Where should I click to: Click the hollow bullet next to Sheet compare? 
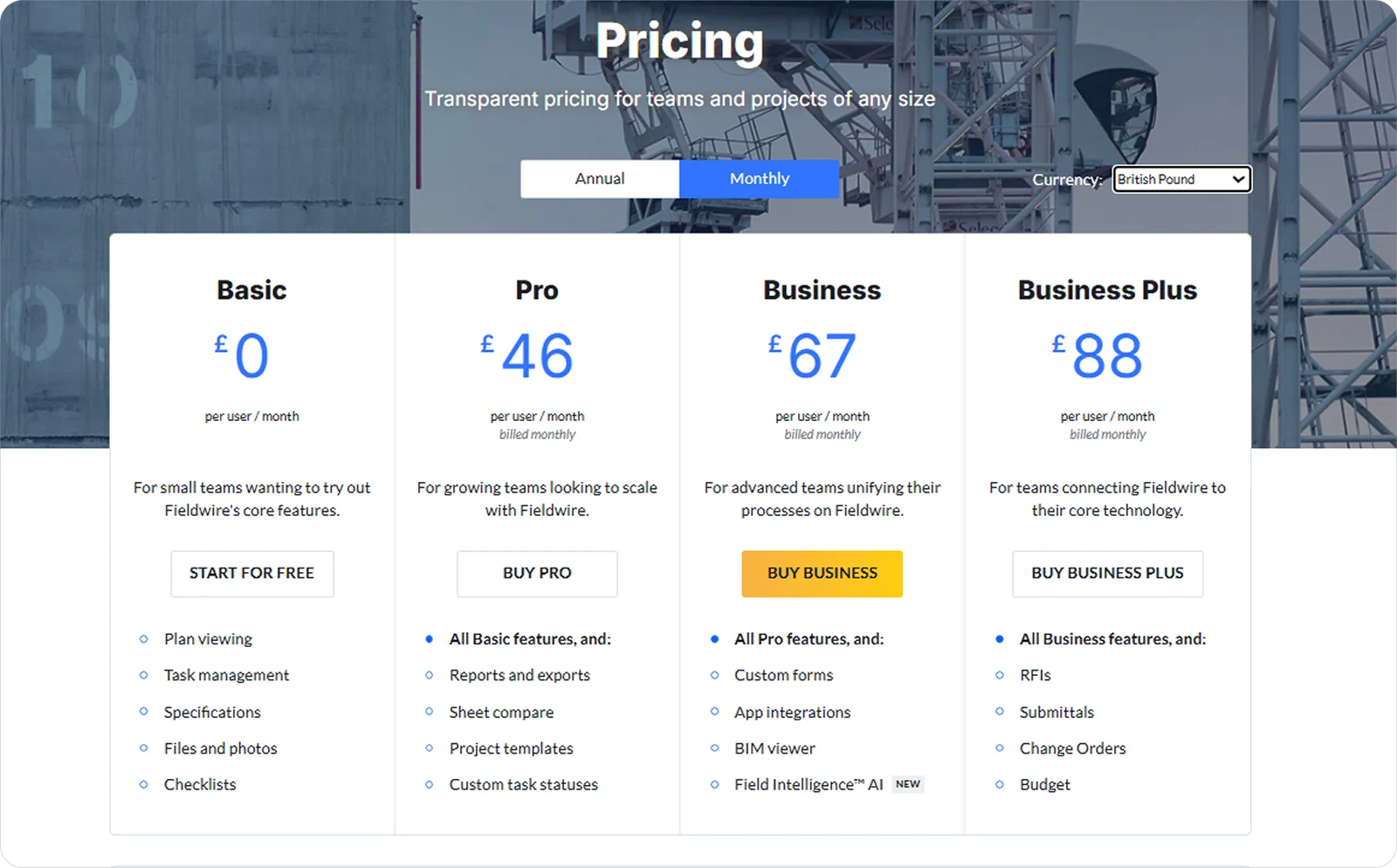point(428,713)
